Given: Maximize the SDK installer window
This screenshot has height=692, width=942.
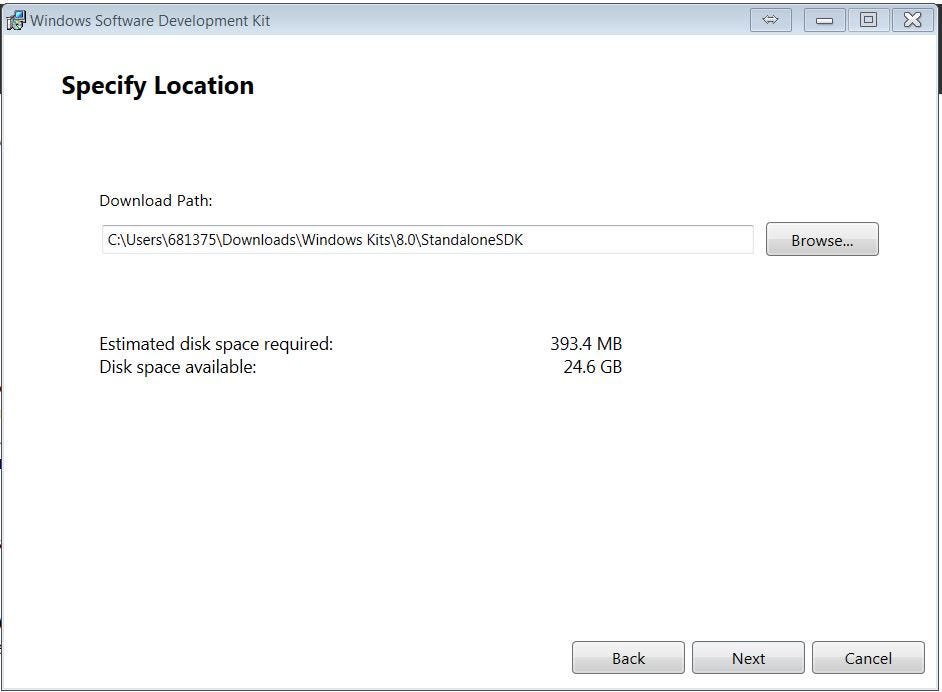Looking at the screenshot, I should point(868,20).
